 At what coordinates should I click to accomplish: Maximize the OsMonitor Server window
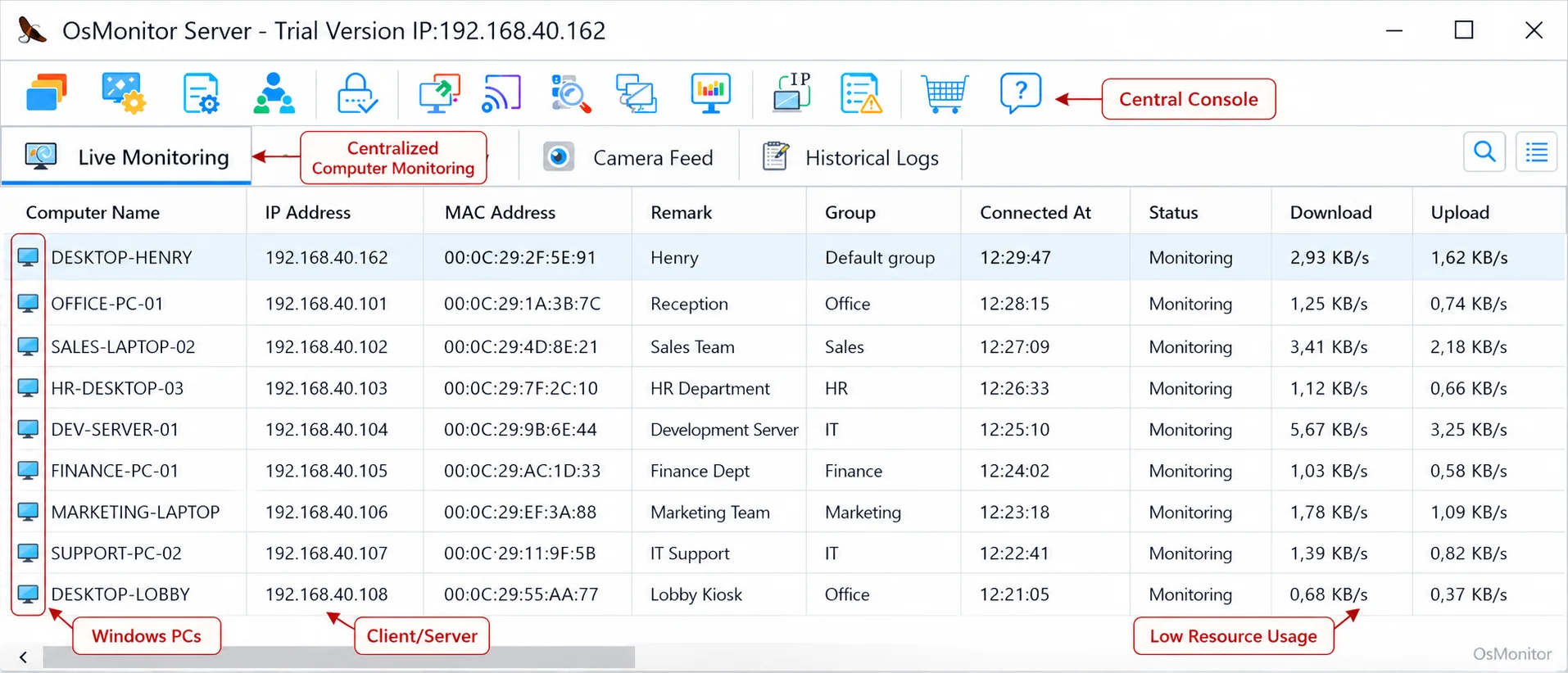pyautogui.click(x=1464, y=30)
